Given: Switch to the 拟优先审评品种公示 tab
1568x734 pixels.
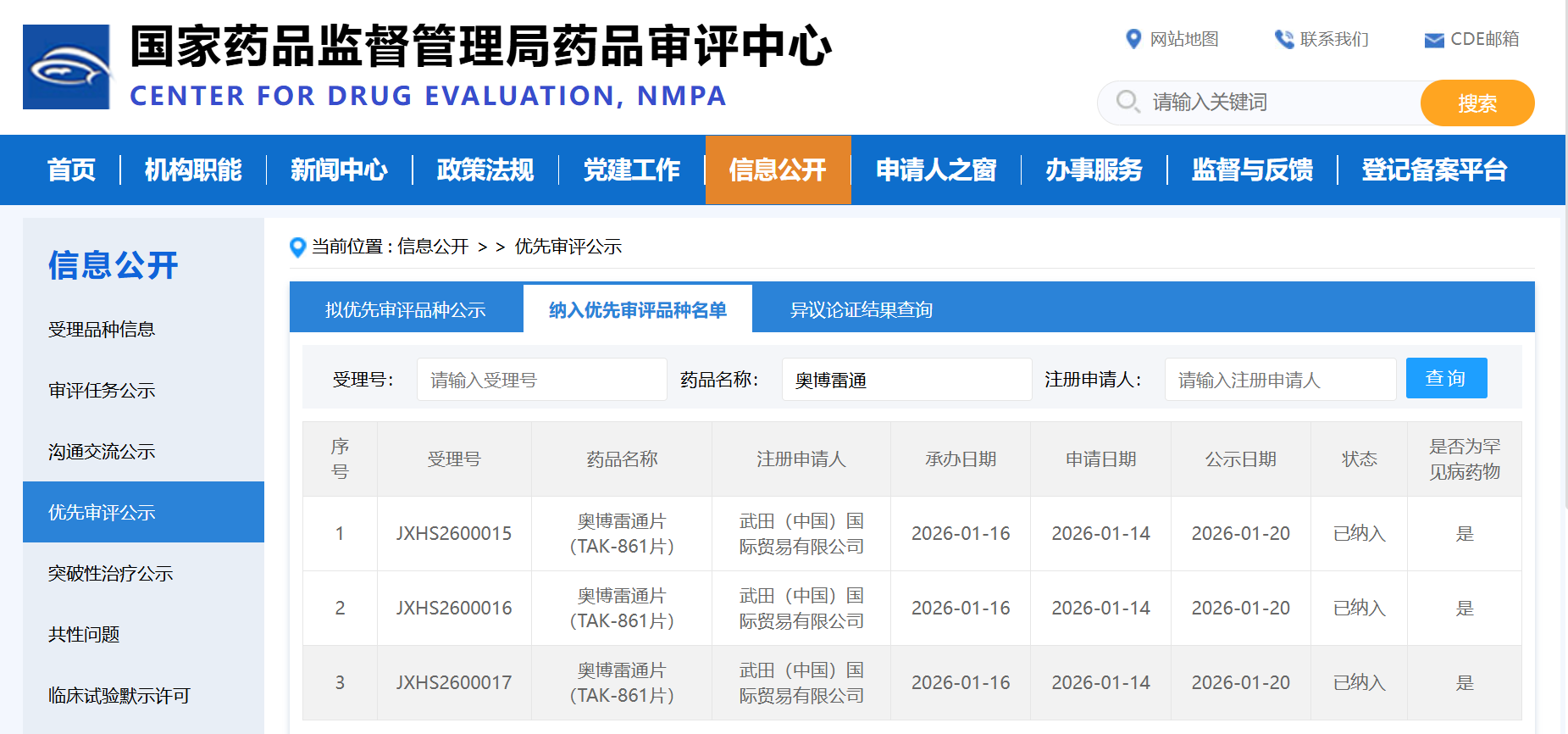Looking at the screenshot, I should (x=406, y=309).
